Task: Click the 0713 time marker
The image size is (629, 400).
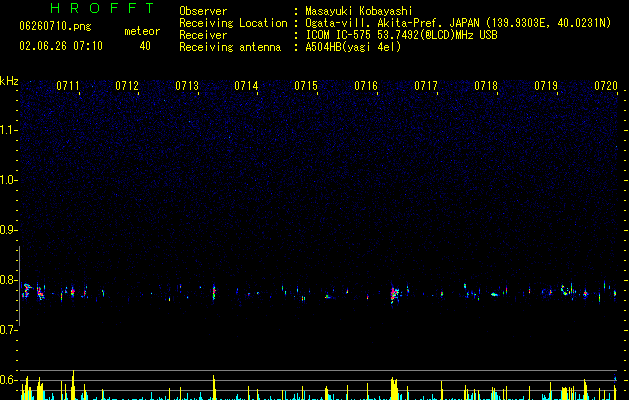Action: (187, 86)
